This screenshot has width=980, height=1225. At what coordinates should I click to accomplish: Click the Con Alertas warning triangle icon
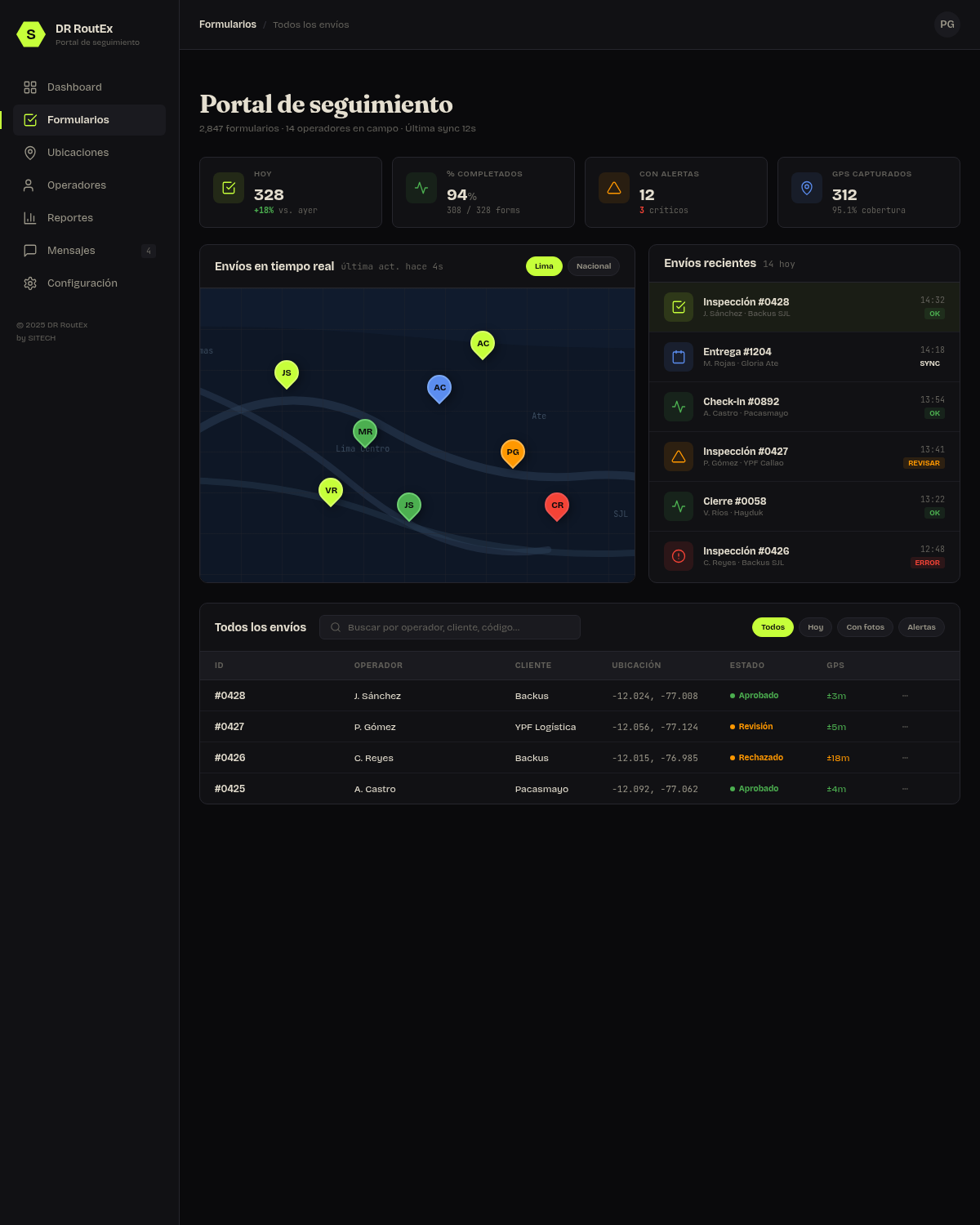point(614,188)
